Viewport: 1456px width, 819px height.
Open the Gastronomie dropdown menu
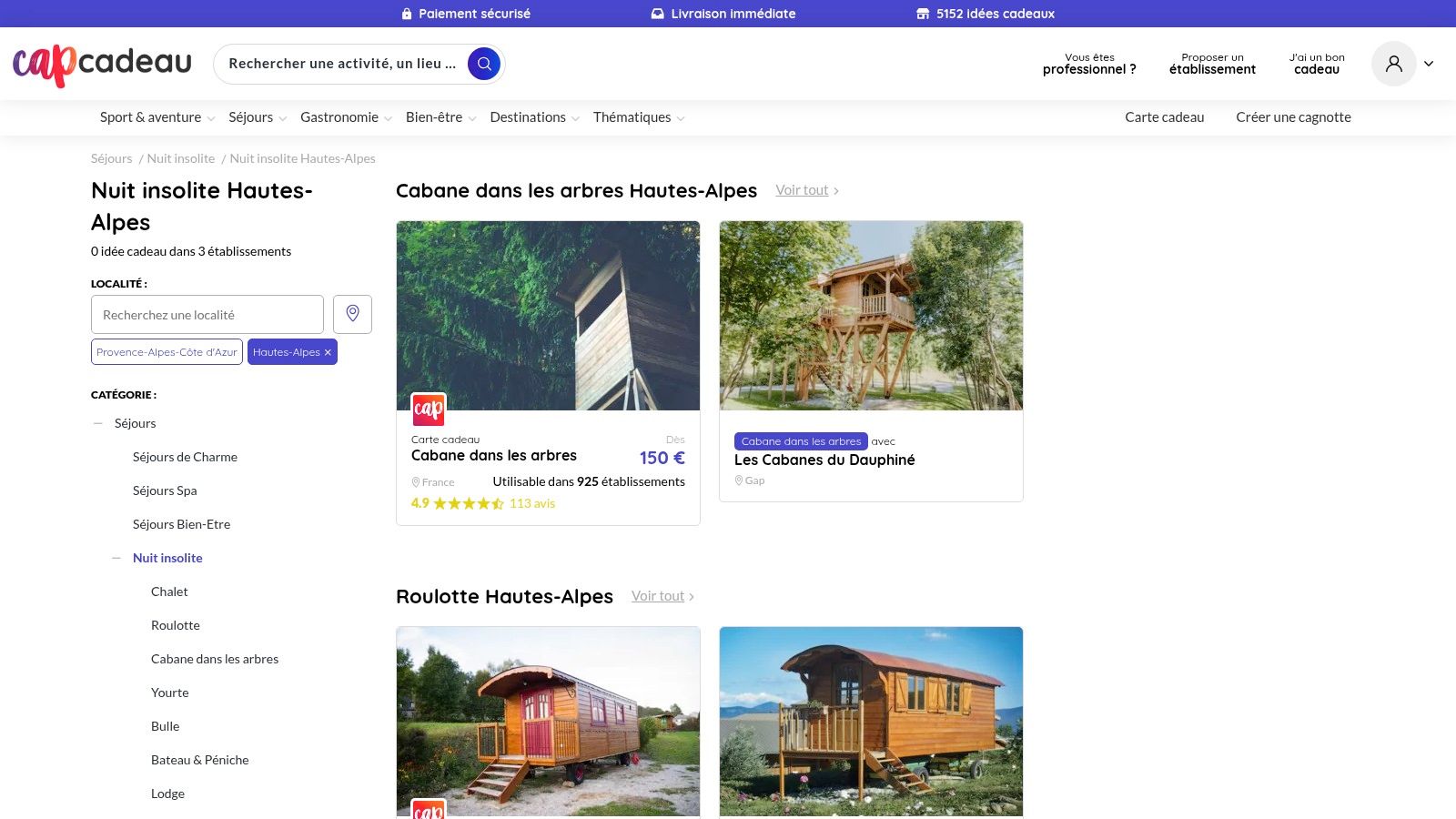[346, 117]
